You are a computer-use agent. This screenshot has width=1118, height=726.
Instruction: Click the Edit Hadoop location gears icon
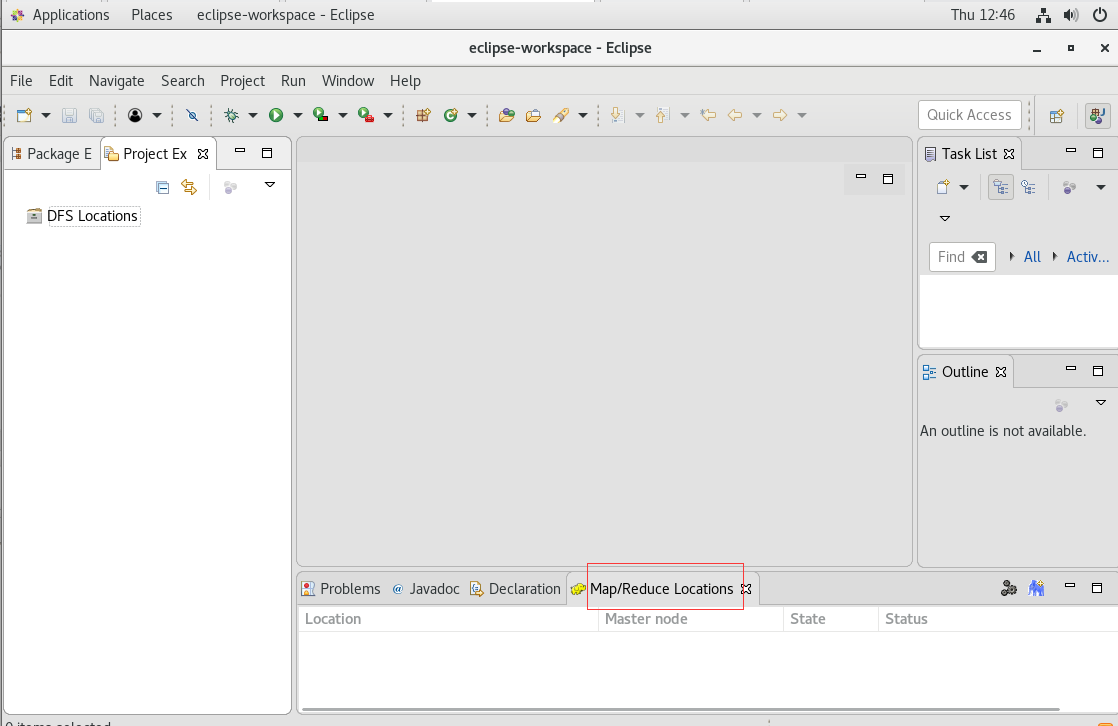[x=1009, y=588]
